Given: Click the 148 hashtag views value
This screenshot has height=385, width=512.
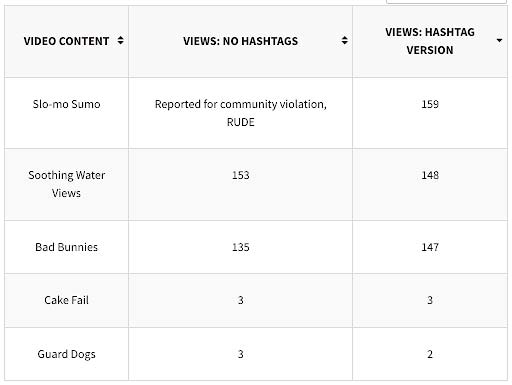Looking at the screenshot, I should tap(430, 175).
